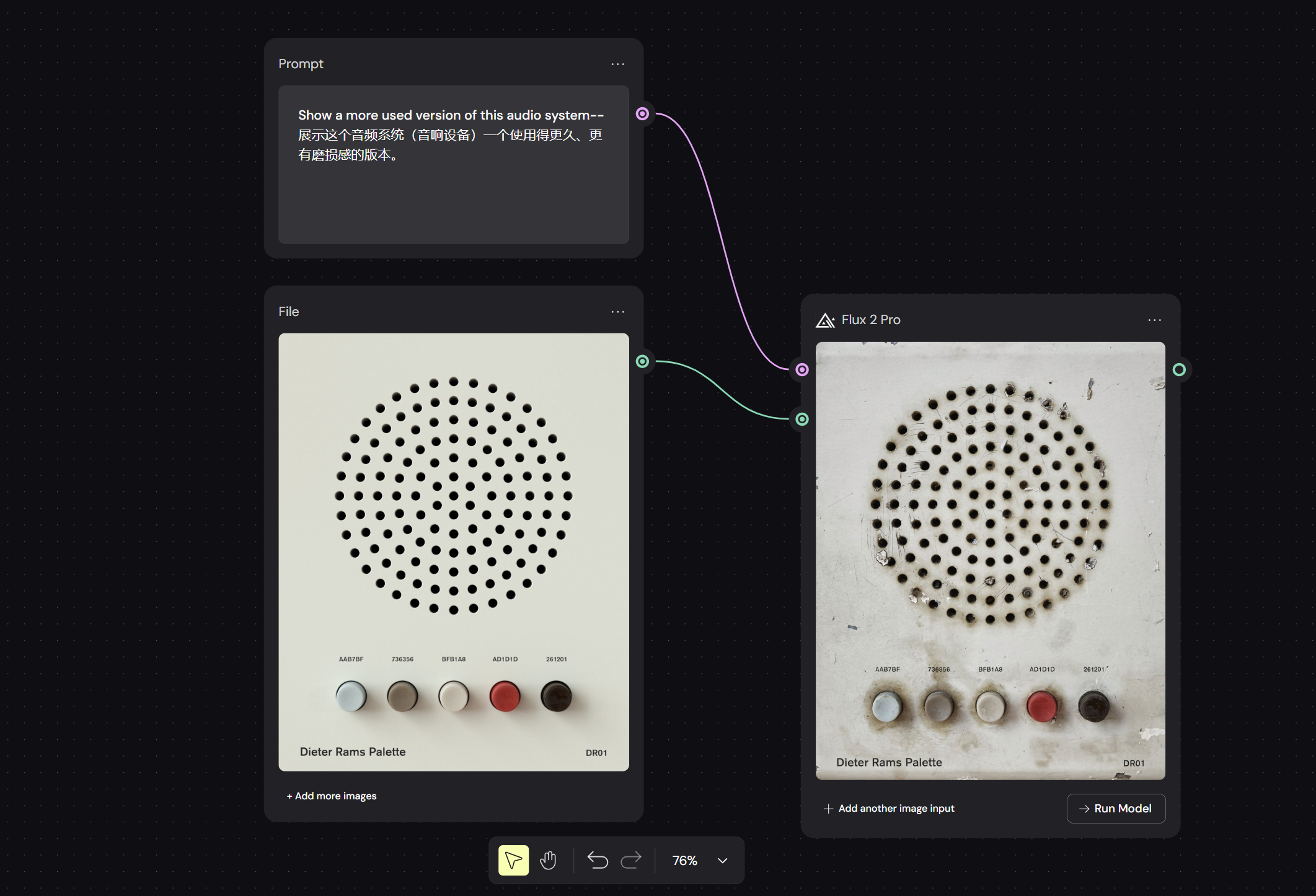This screenshot has height=896, width=1316.
Task: Select the File node speaker image
Action: [x=453, y=551]
